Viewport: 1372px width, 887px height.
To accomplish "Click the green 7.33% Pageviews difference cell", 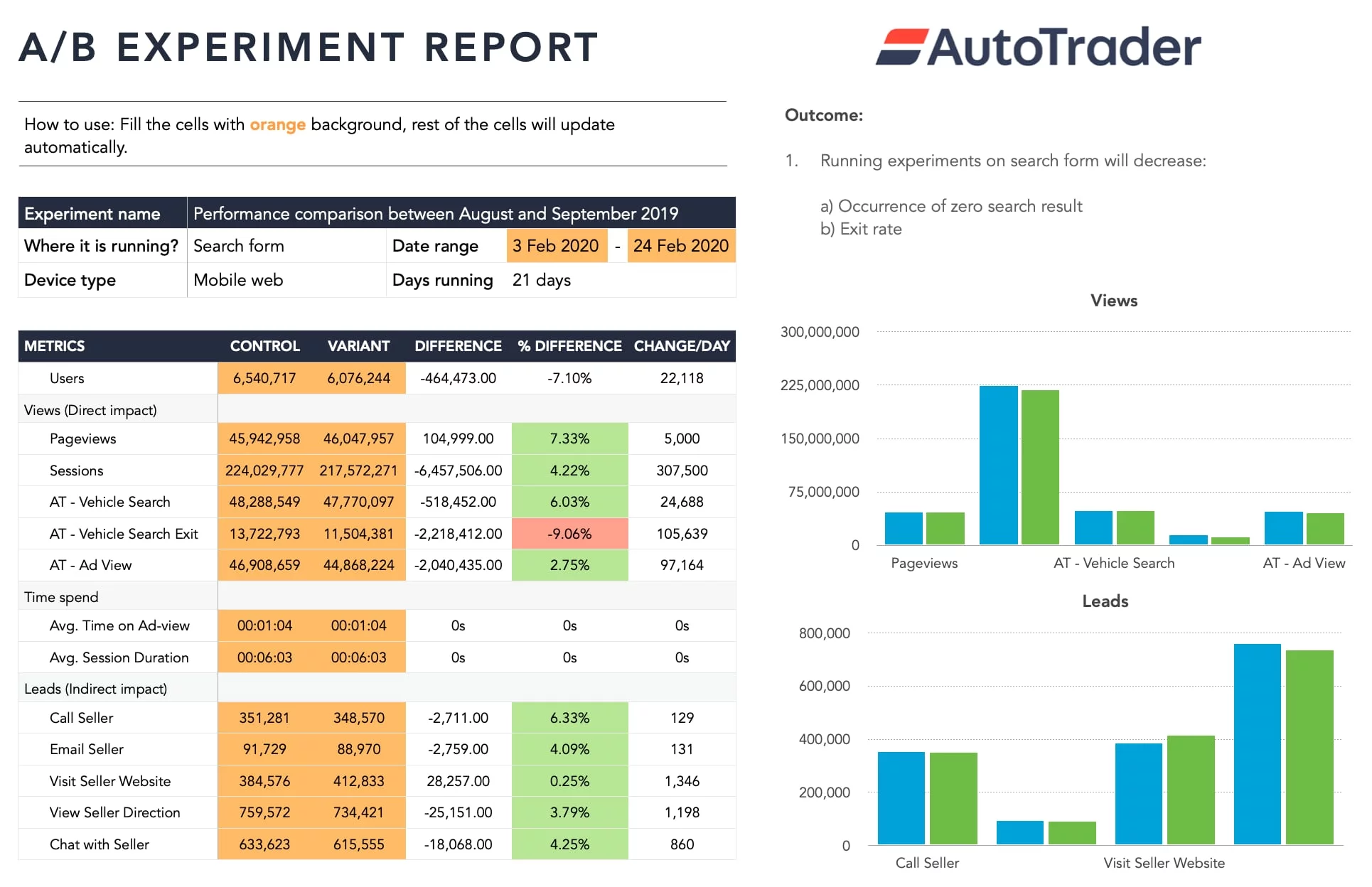I will point(569,439).
